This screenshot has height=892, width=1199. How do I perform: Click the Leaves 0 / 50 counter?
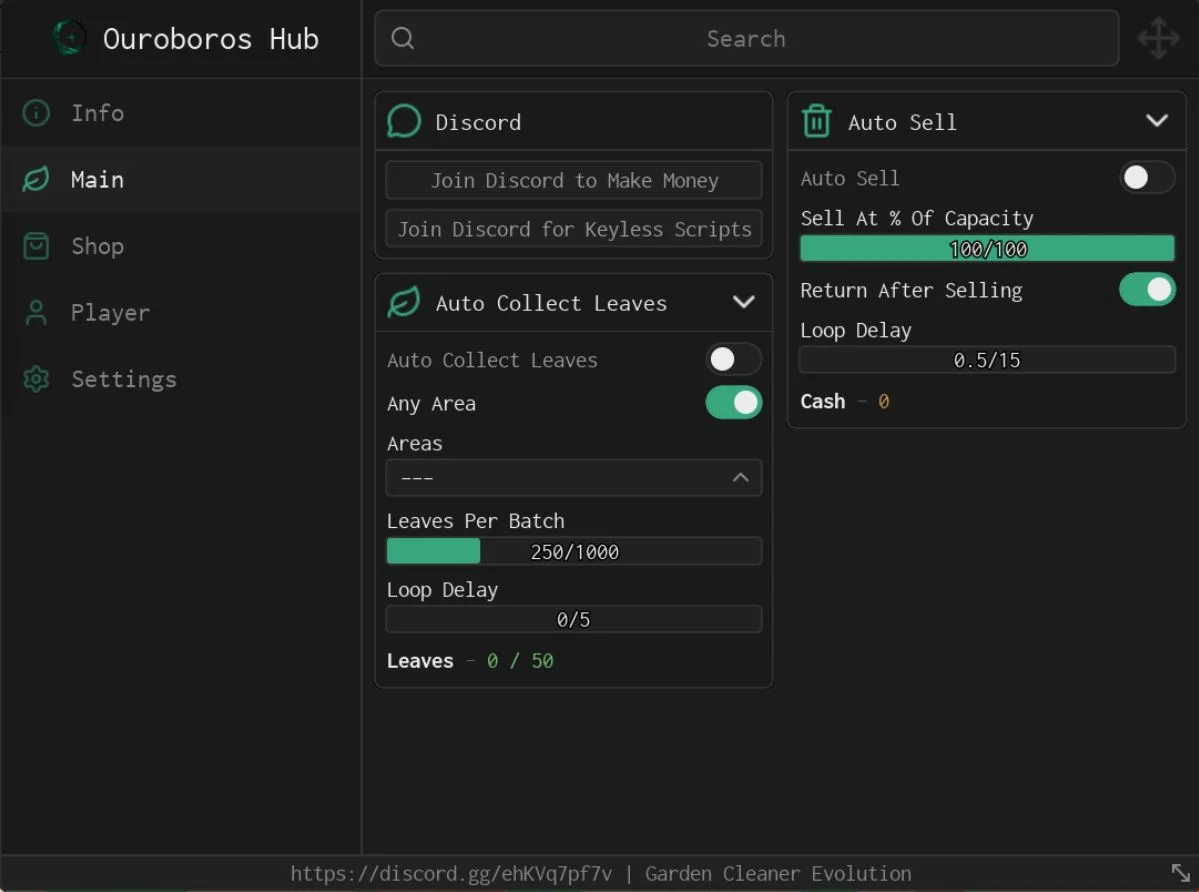coord(470,661)
